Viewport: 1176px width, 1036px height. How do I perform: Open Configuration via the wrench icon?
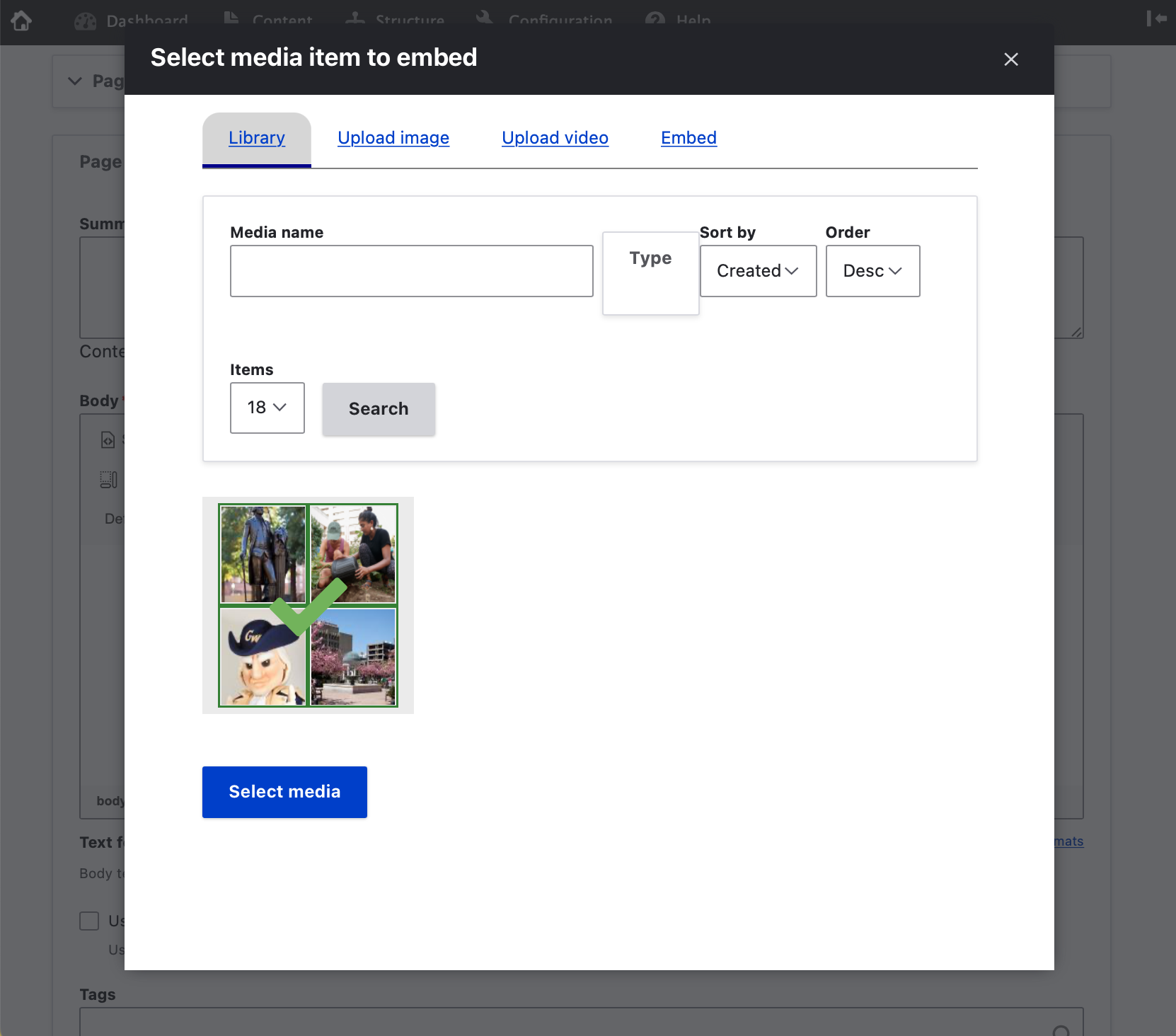[485, 18]
